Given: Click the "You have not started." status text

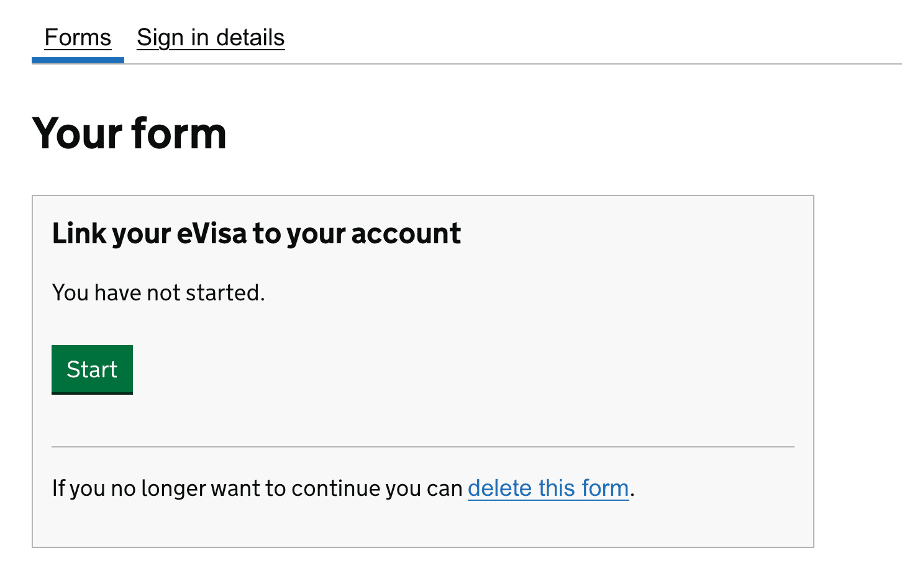Looking at the screenshot, I should (x=158, y=293).
